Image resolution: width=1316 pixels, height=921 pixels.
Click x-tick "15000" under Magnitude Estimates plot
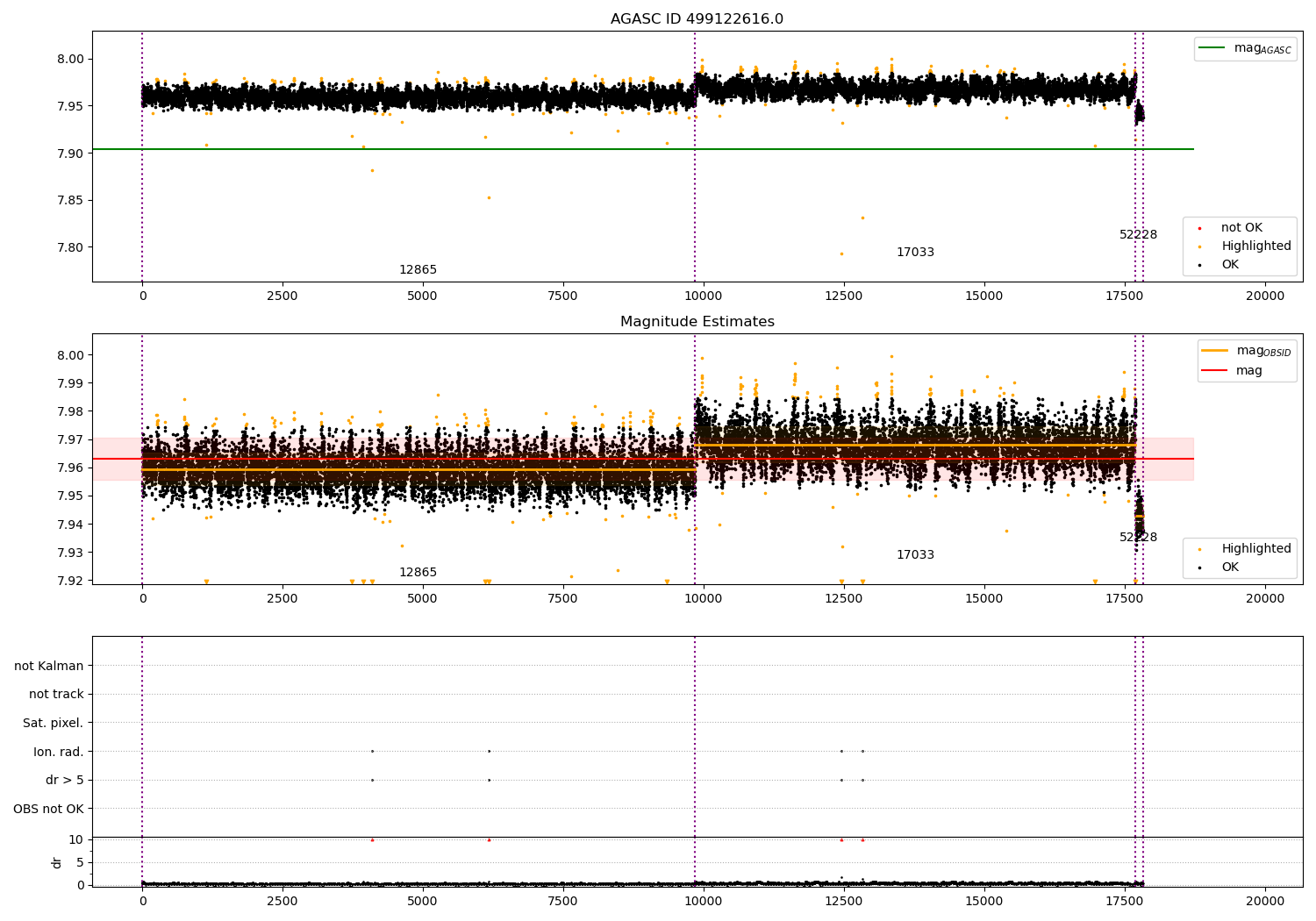pyautogui.click(x=983, y=598)
